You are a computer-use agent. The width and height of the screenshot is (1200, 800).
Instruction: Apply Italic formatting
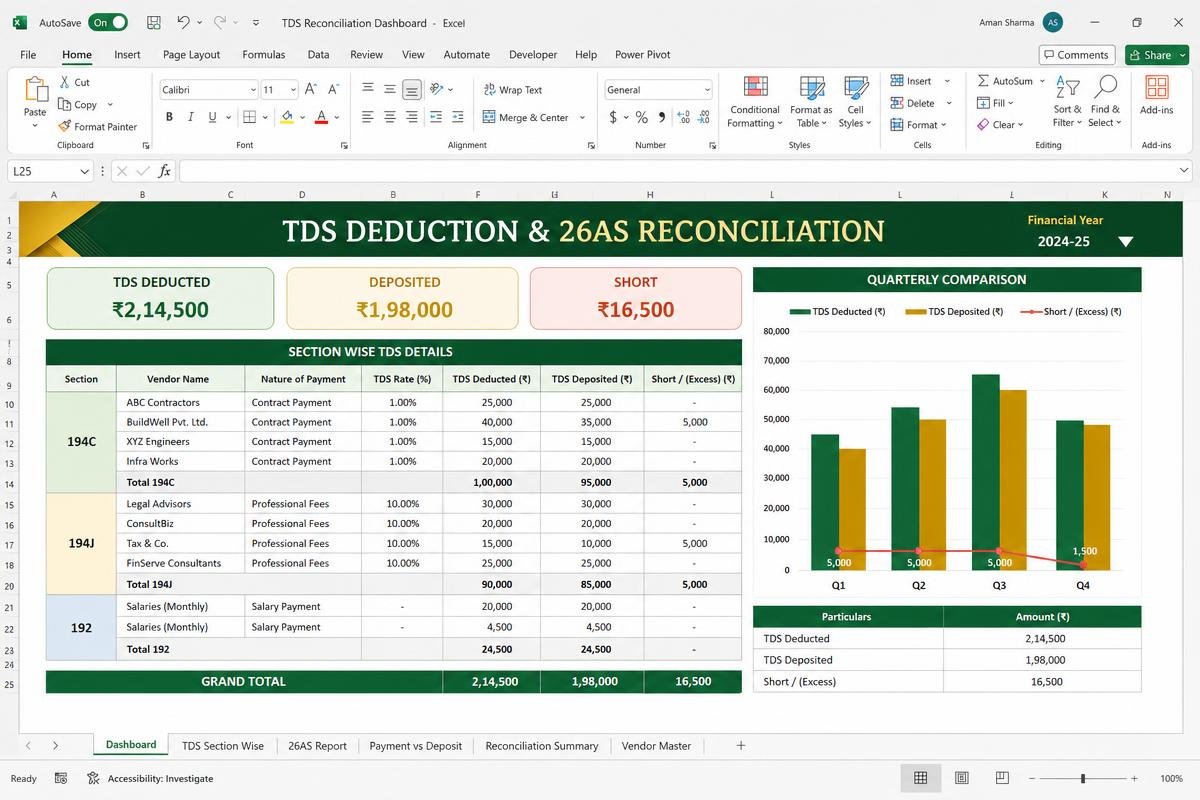[x=191, y=117]
